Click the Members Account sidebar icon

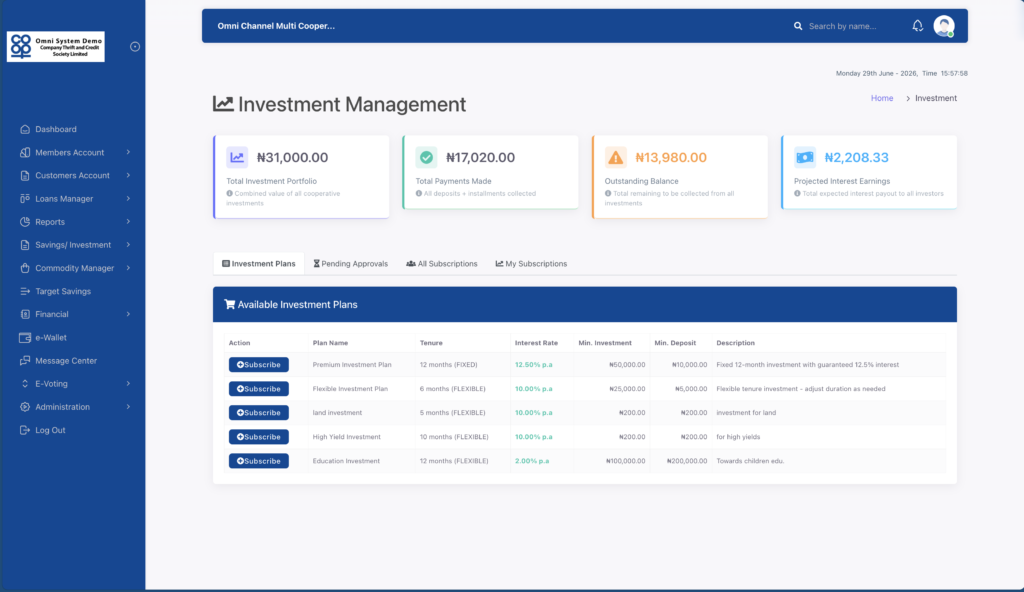tap(25, 152)
